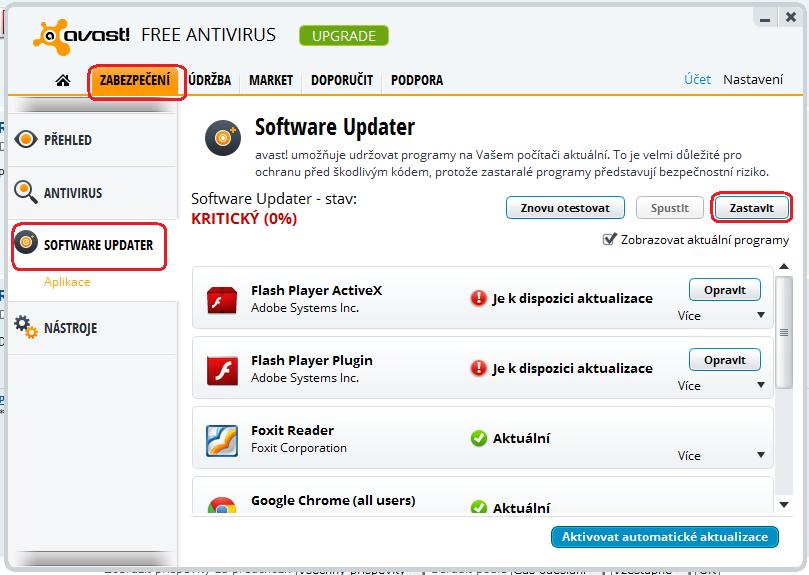
Task: Select Antivirus in the sidebar
Action: (93, 193)
